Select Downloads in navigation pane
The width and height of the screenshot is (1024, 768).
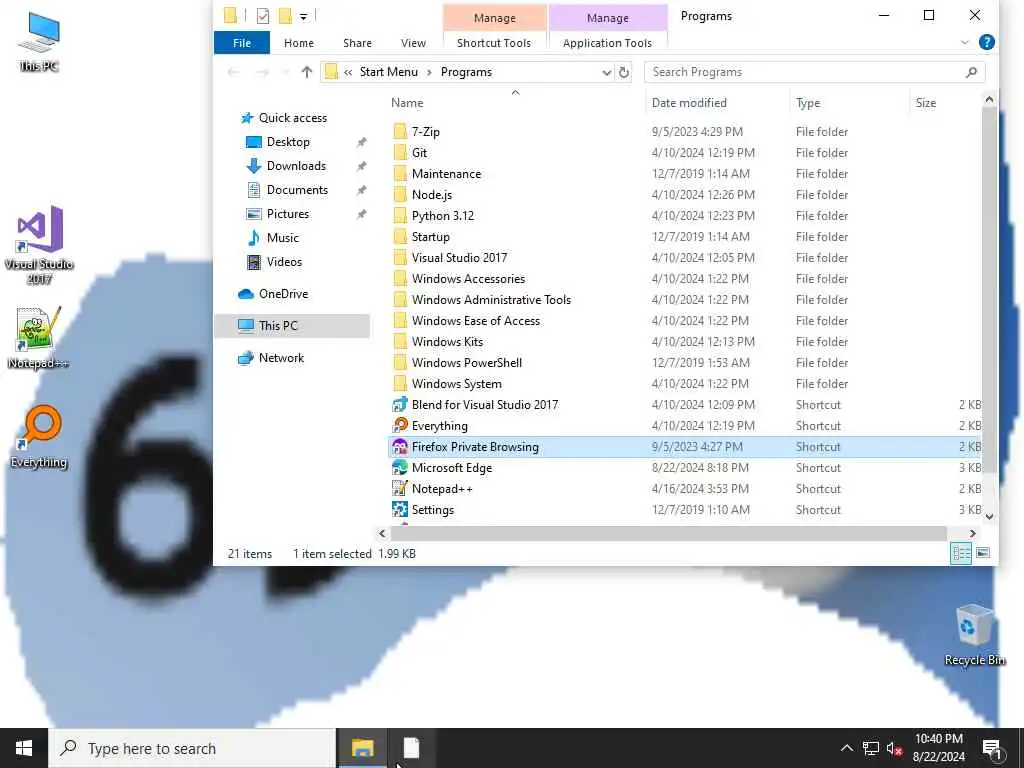(296, 166)
